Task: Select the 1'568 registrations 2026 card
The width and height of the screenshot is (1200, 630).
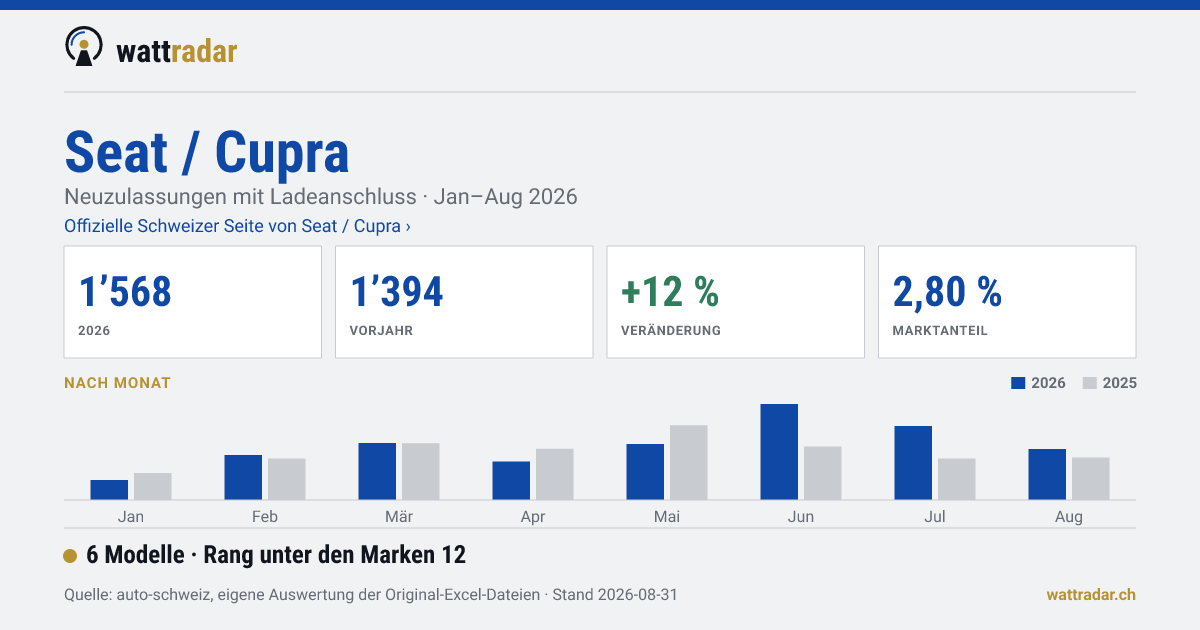Action: 193,302
